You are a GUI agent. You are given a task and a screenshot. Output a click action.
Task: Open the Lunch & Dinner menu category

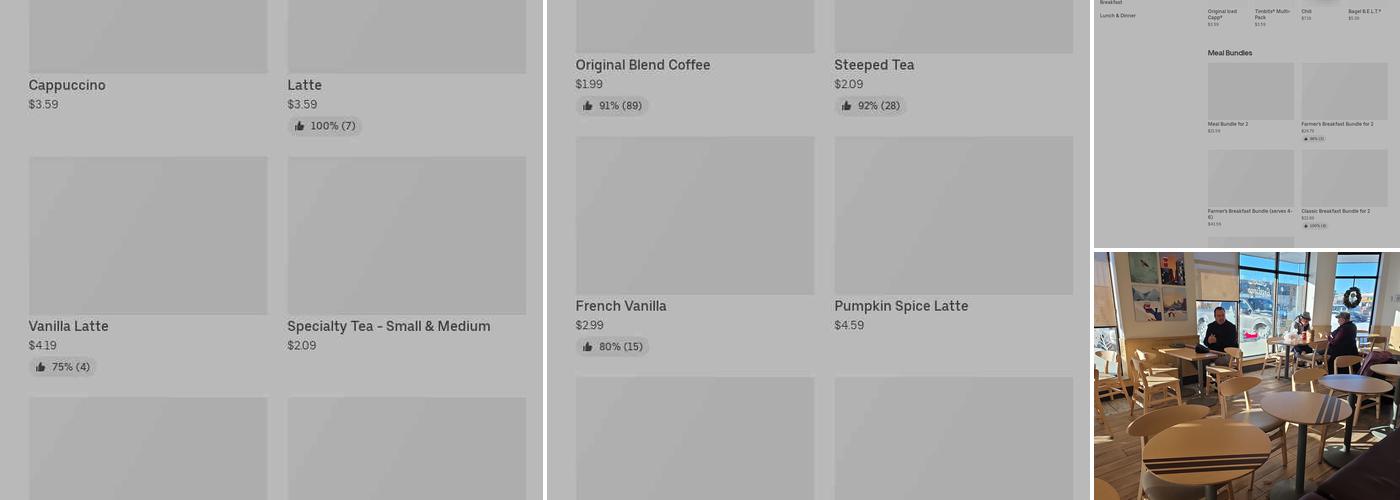click(1118, 16)
